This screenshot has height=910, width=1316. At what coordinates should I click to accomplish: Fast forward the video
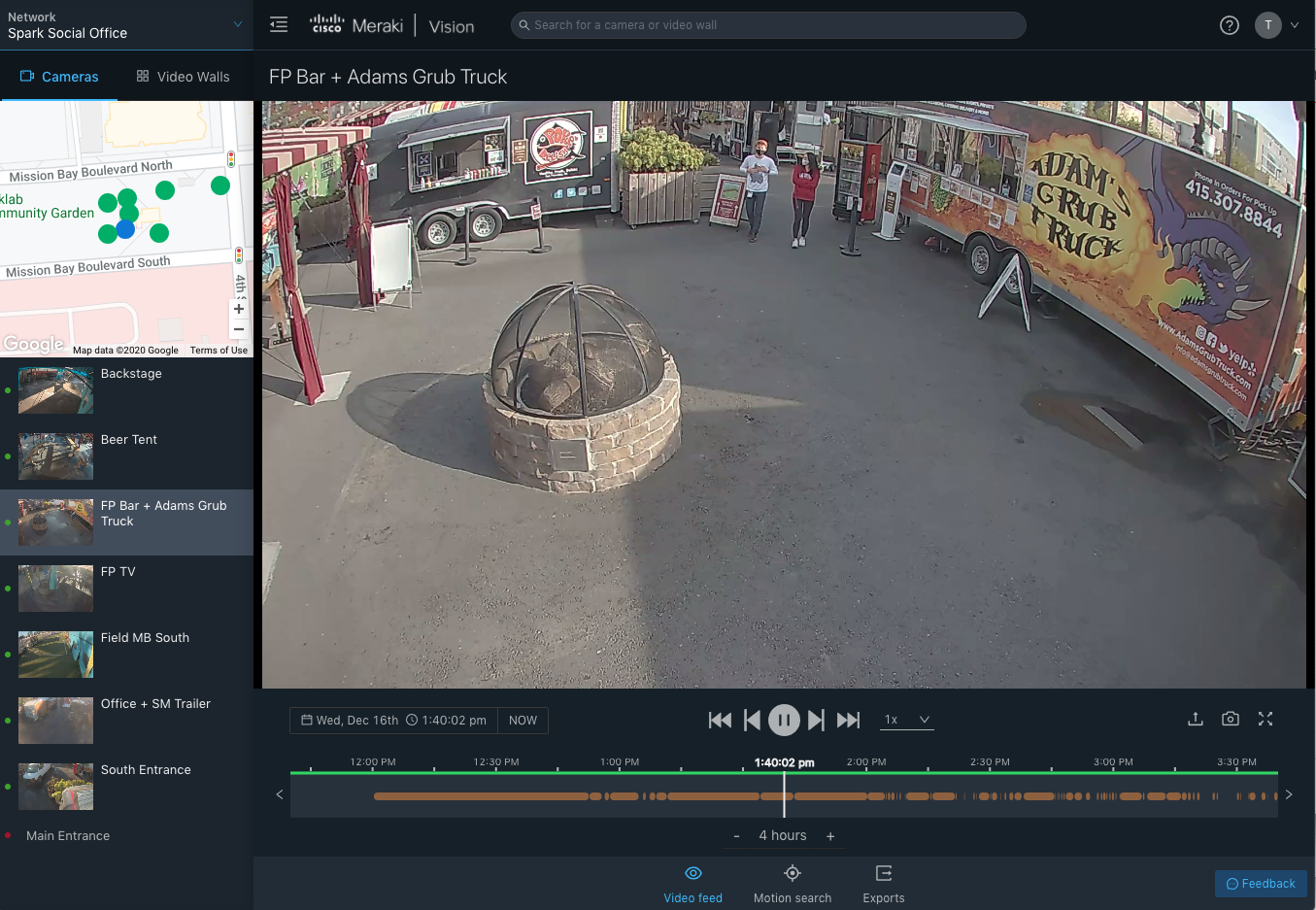tap(849, 720)
